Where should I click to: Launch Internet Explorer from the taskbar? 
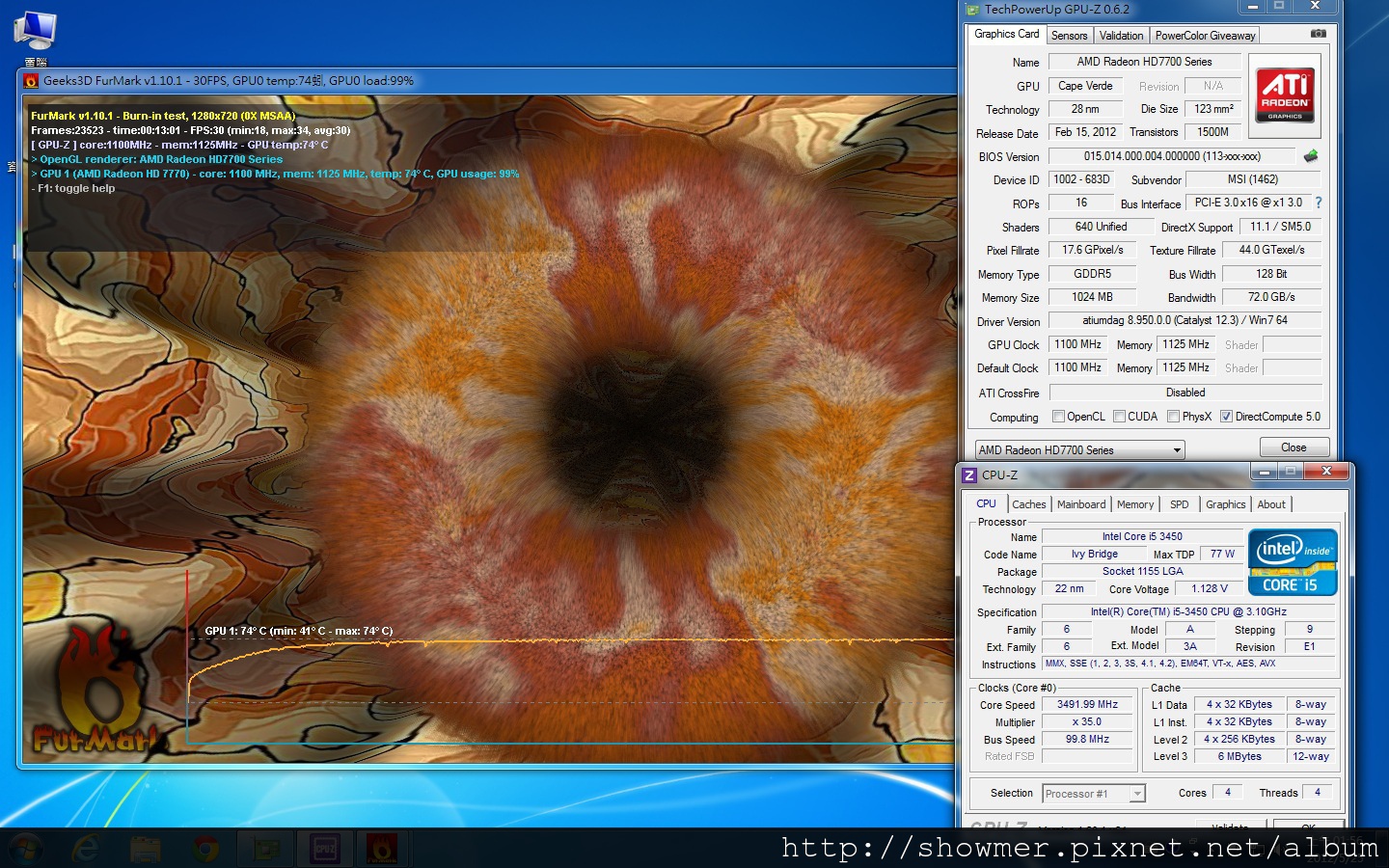[x=86, y=849]
